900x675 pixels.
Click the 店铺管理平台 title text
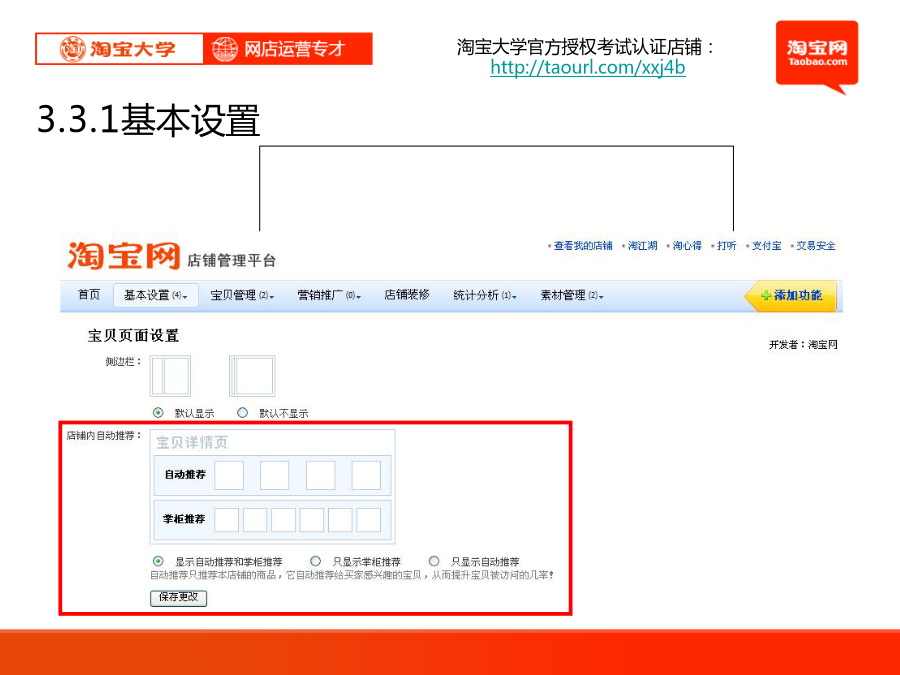232,261
